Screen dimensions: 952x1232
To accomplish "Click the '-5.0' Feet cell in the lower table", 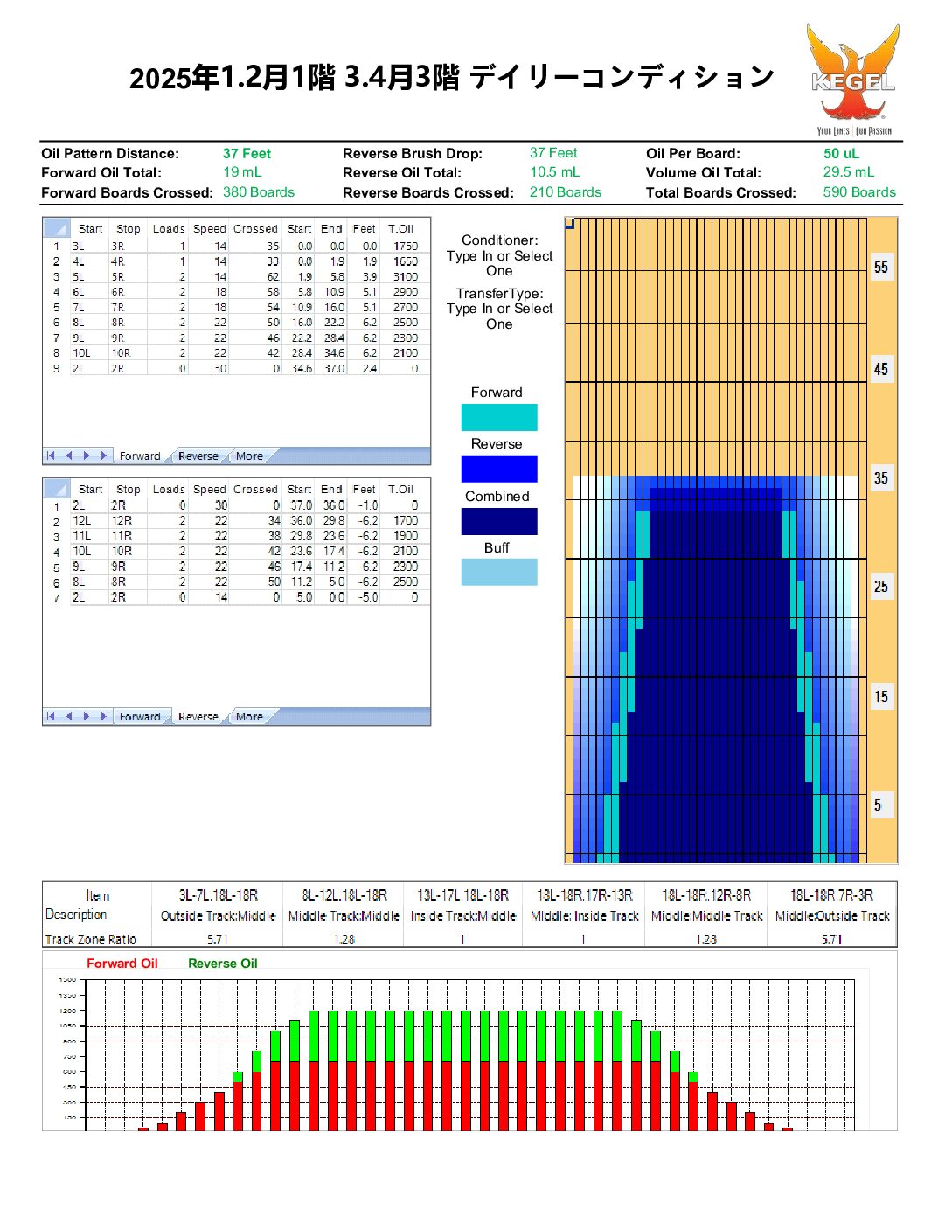I will [x=364, y=597].
